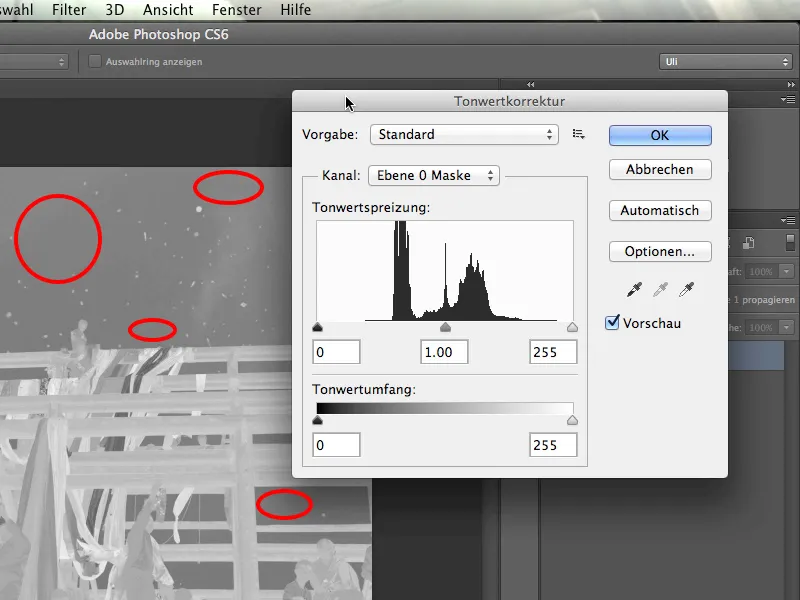Click the histogram in the levels dialog
Screen dimensions: 800x600
click(445, 270)
